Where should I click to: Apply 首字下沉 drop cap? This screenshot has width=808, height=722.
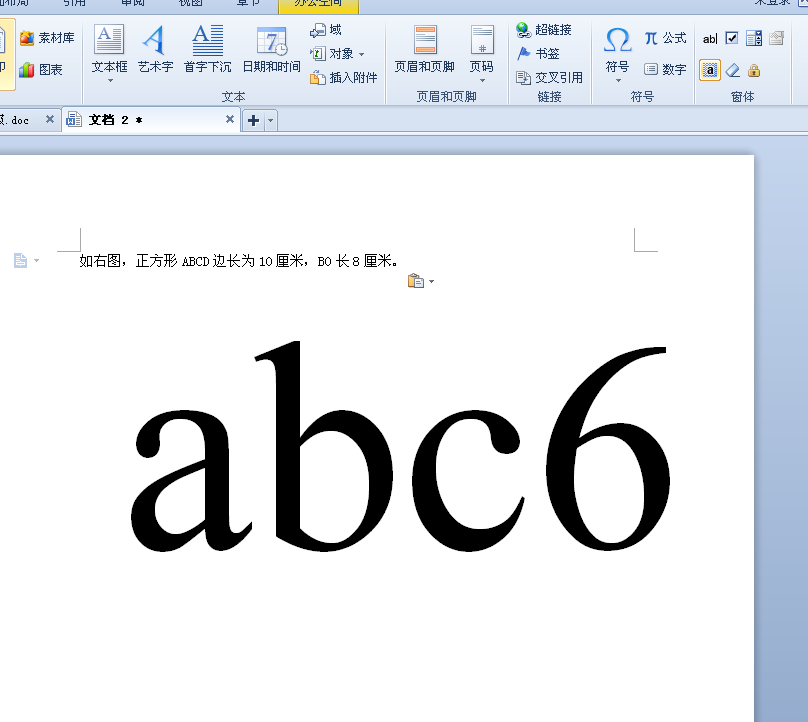tap(207, 49)
